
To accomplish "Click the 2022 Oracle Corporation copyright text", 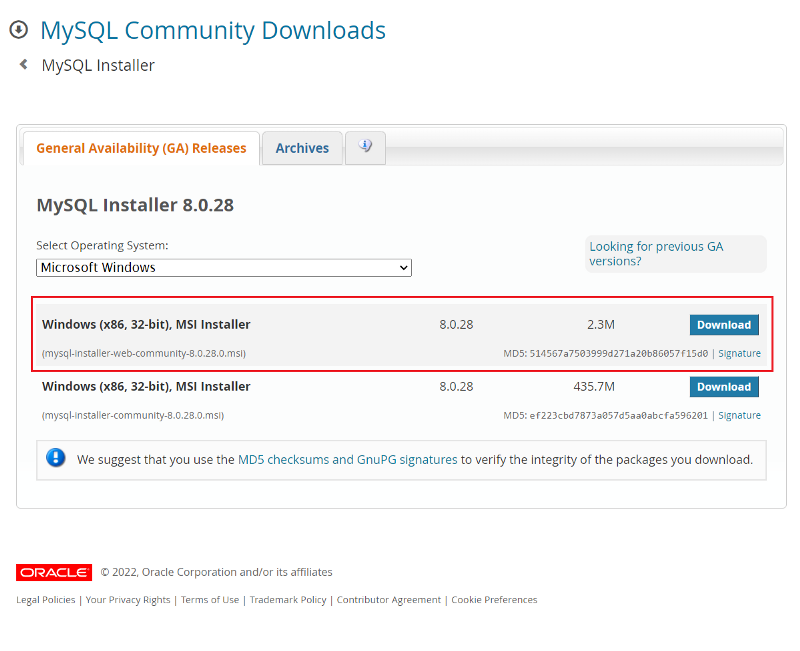I will [x=216, y=572].
